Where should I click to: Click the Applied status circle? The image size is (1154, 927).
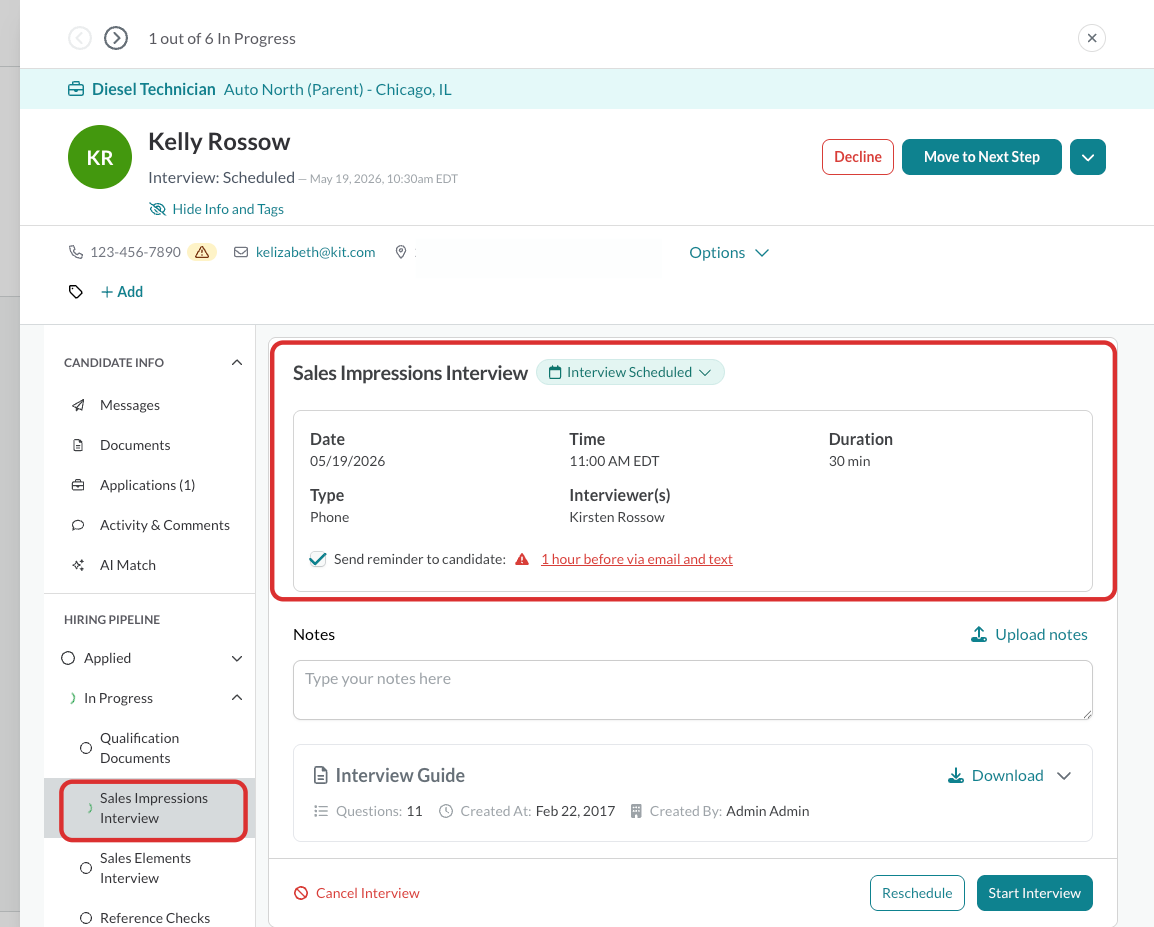coord(68,658)
